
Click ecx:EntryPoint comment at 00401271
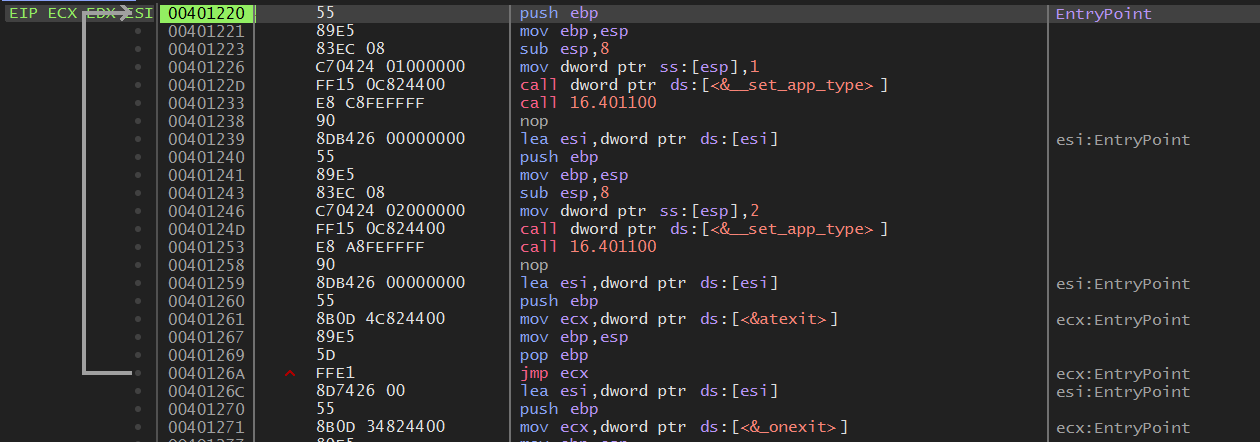[x=1123, y=427]
